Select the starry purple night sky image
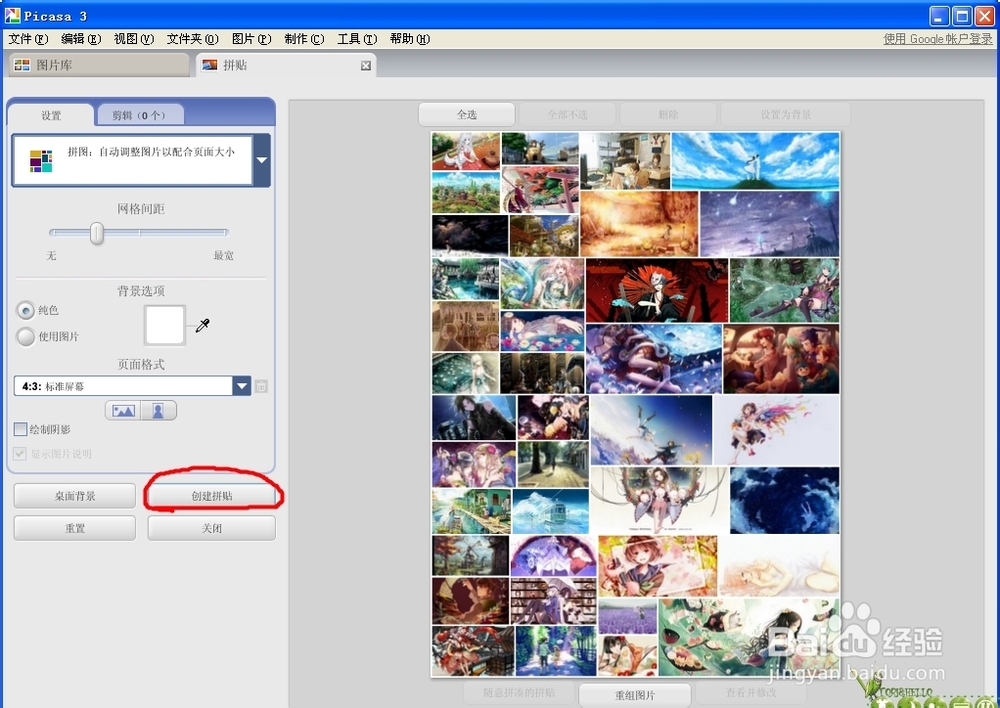 (x=770, y=224)
